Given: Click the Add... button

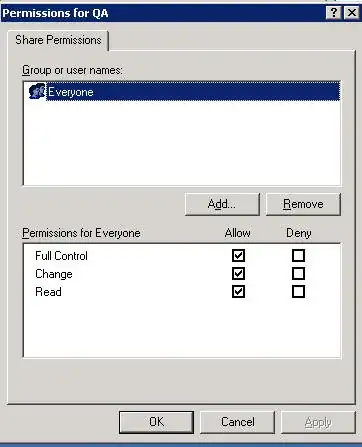Looking at the screenshot, I should coord(222,204).
